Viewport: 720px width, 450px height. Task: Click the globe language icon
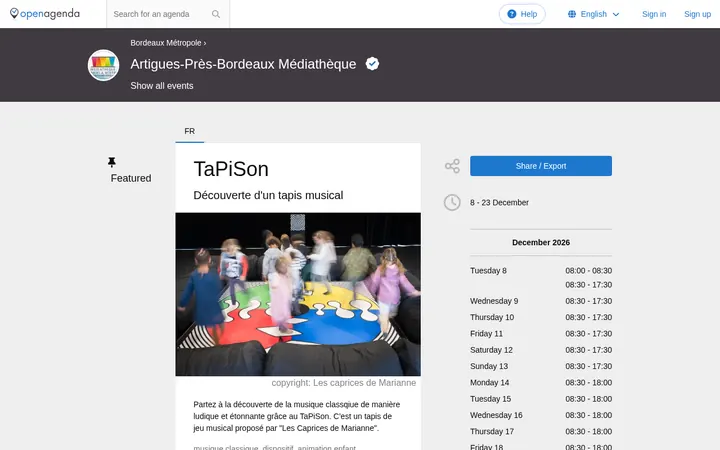point(572,14)
